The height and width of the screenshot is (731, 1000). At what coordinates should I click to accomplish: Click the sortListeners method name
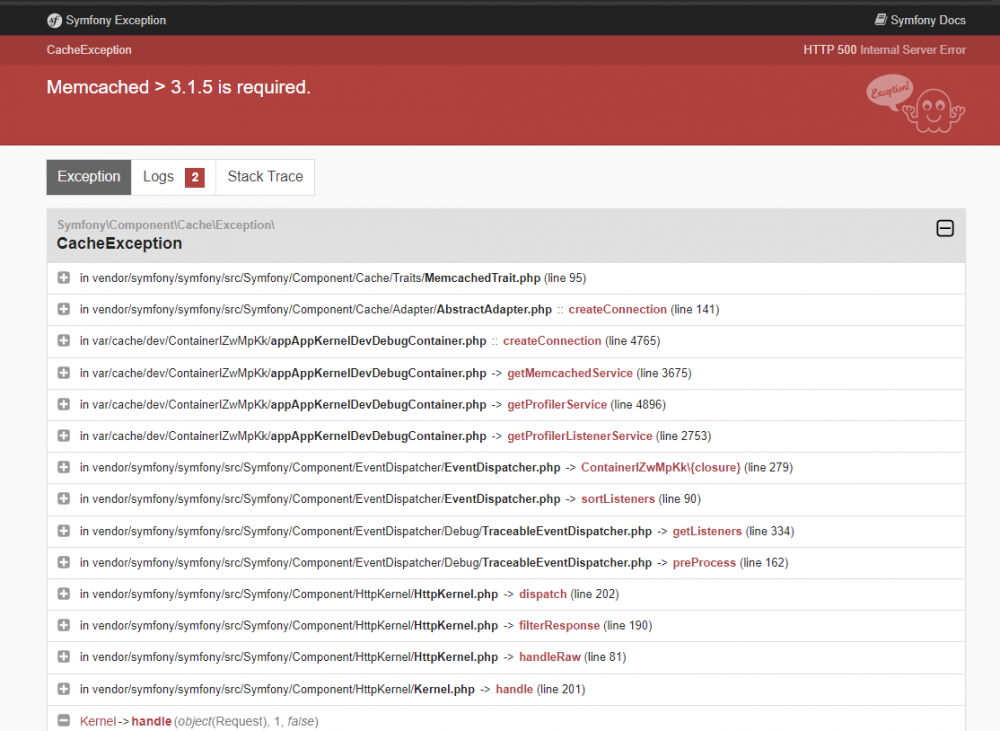pyautogui.click(x=617, y=499)
